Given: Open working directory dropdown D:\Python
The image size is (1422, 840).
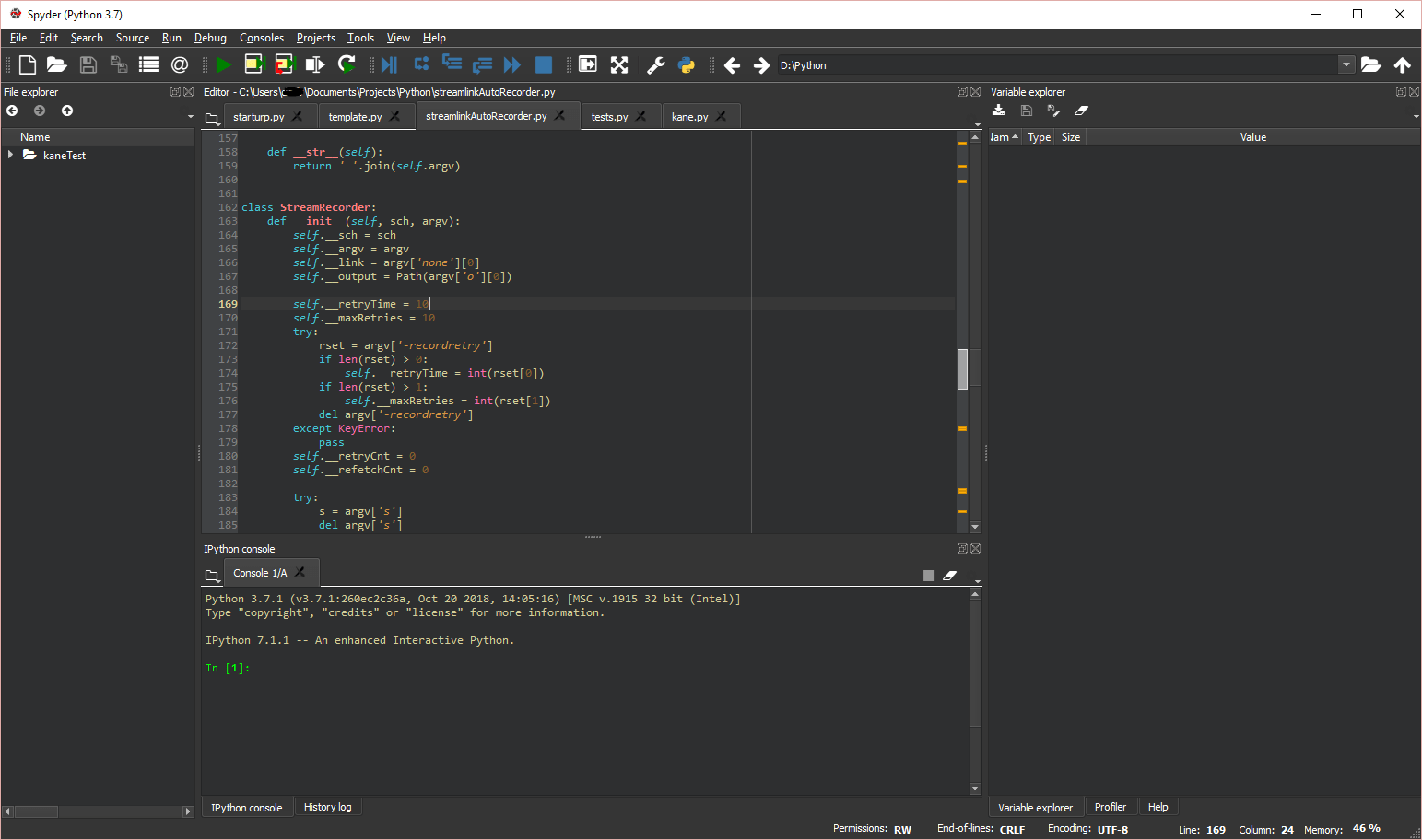Looking at the screenshot, I should [1346, 64].
